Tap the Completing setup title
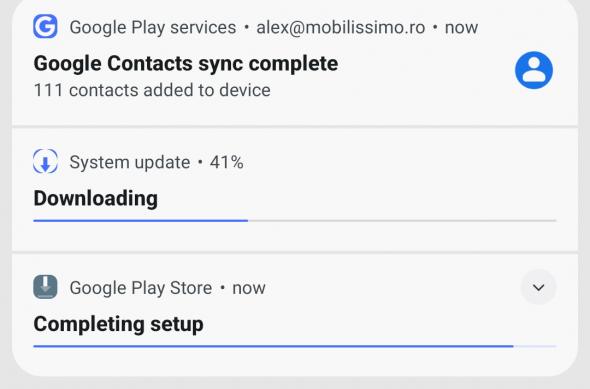Image resolution: width=590 pixels, height=389 pixels. coord(118,324)
